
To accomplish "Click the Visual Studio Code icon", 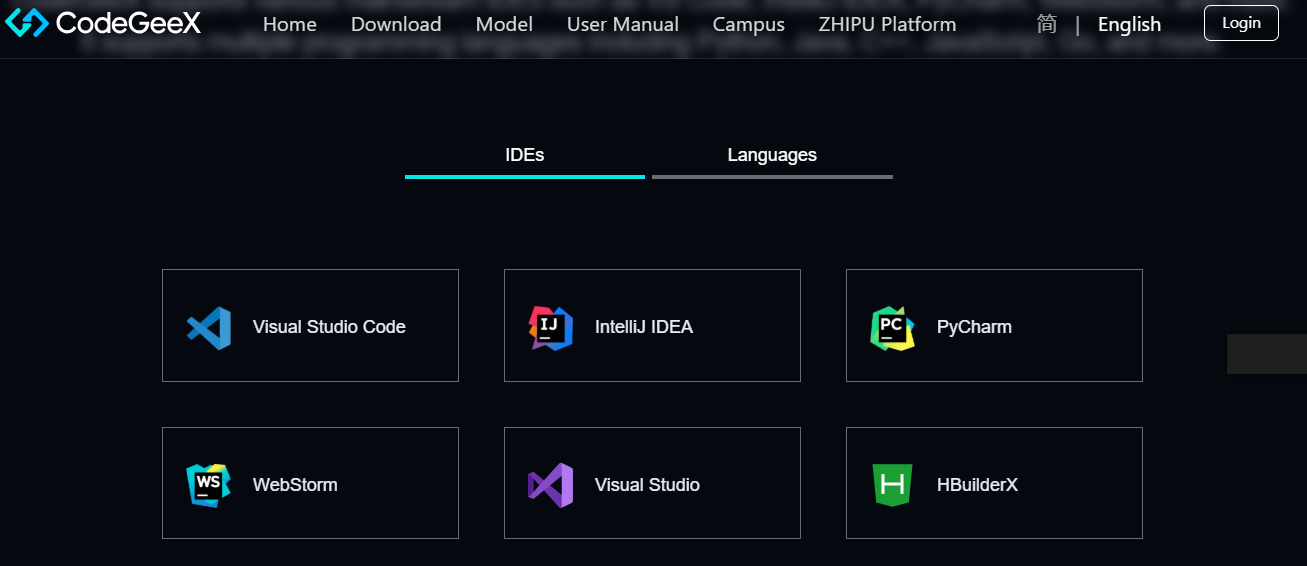I will [209, 328].
